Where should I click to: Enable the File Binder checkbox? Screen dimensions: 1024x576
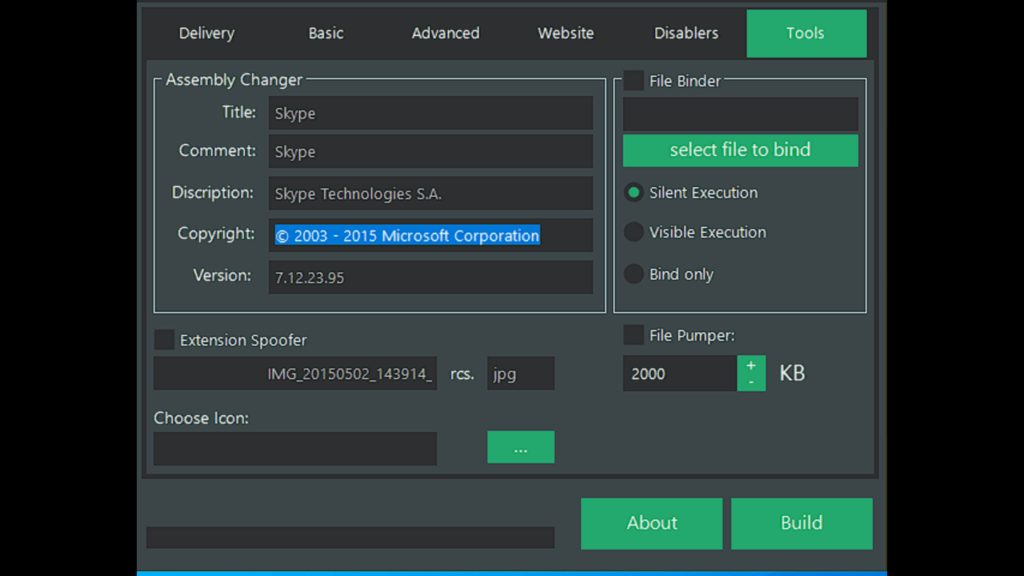[x=633, y=81]
